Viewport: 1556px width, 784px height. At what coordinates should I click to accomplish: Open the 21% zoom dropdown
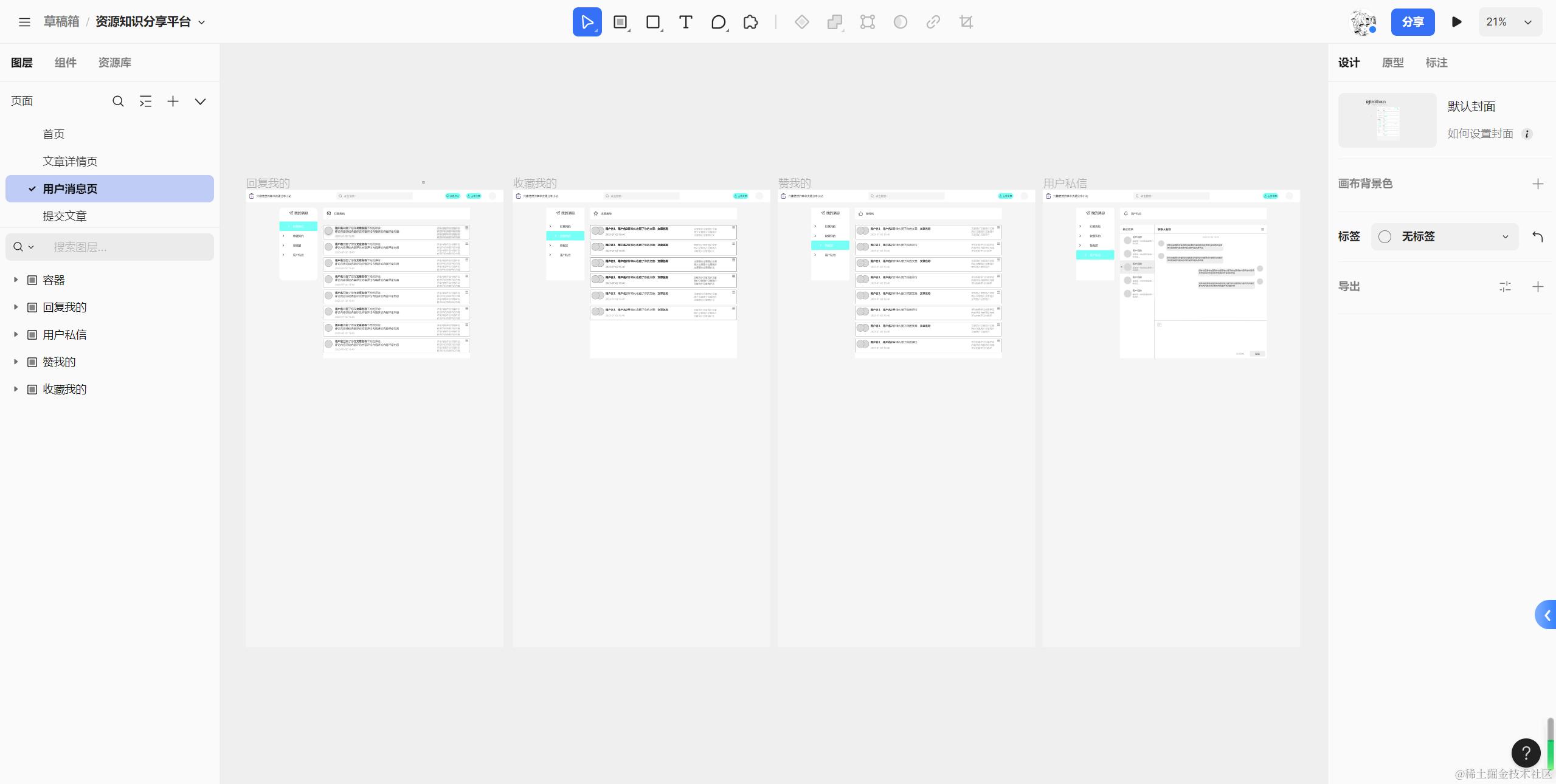(1510, 22)
